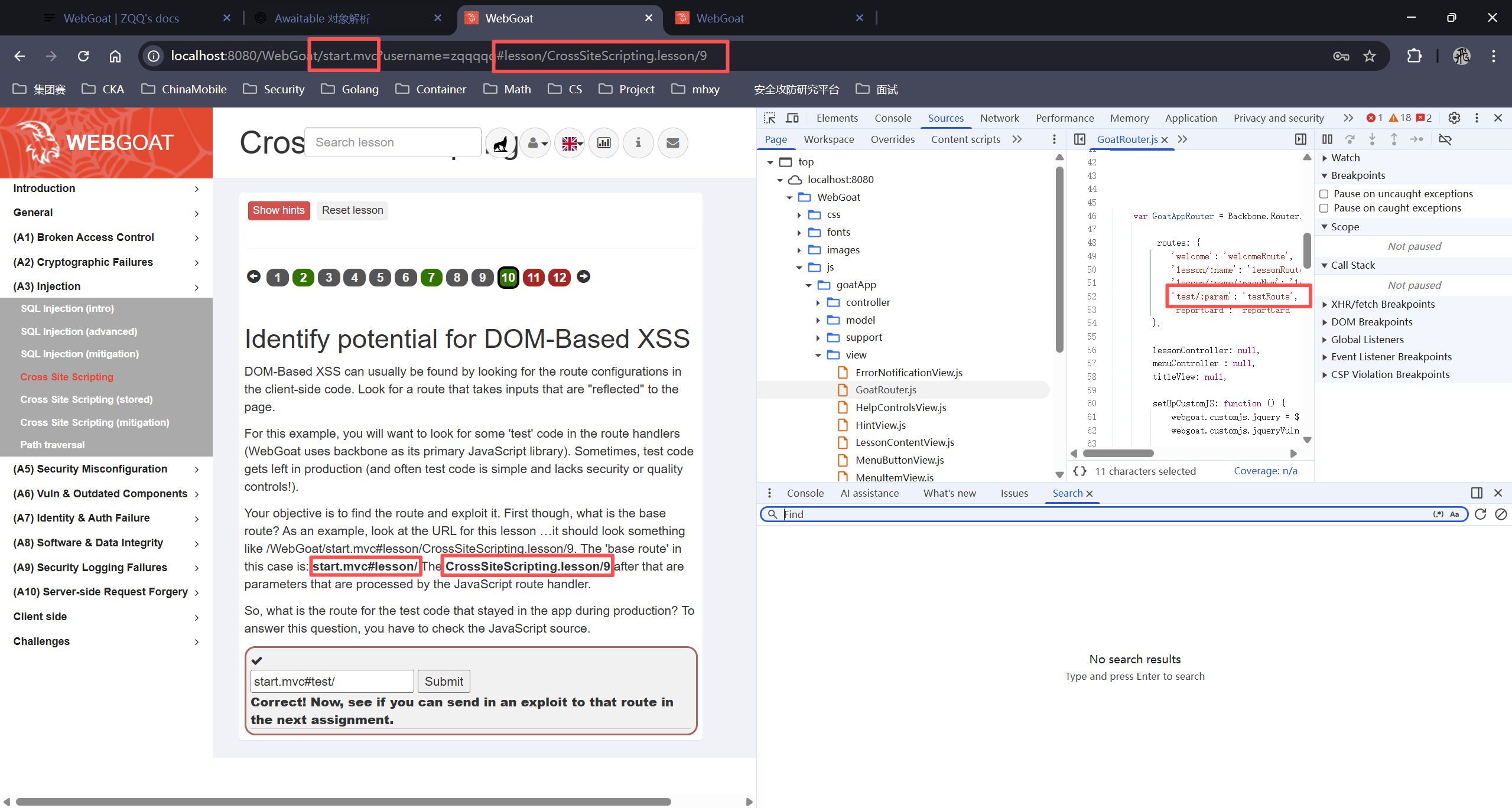Viewport: 1512px width, 808px height.
Task: Click the inspect element picker icon
Action: [769, 118]
